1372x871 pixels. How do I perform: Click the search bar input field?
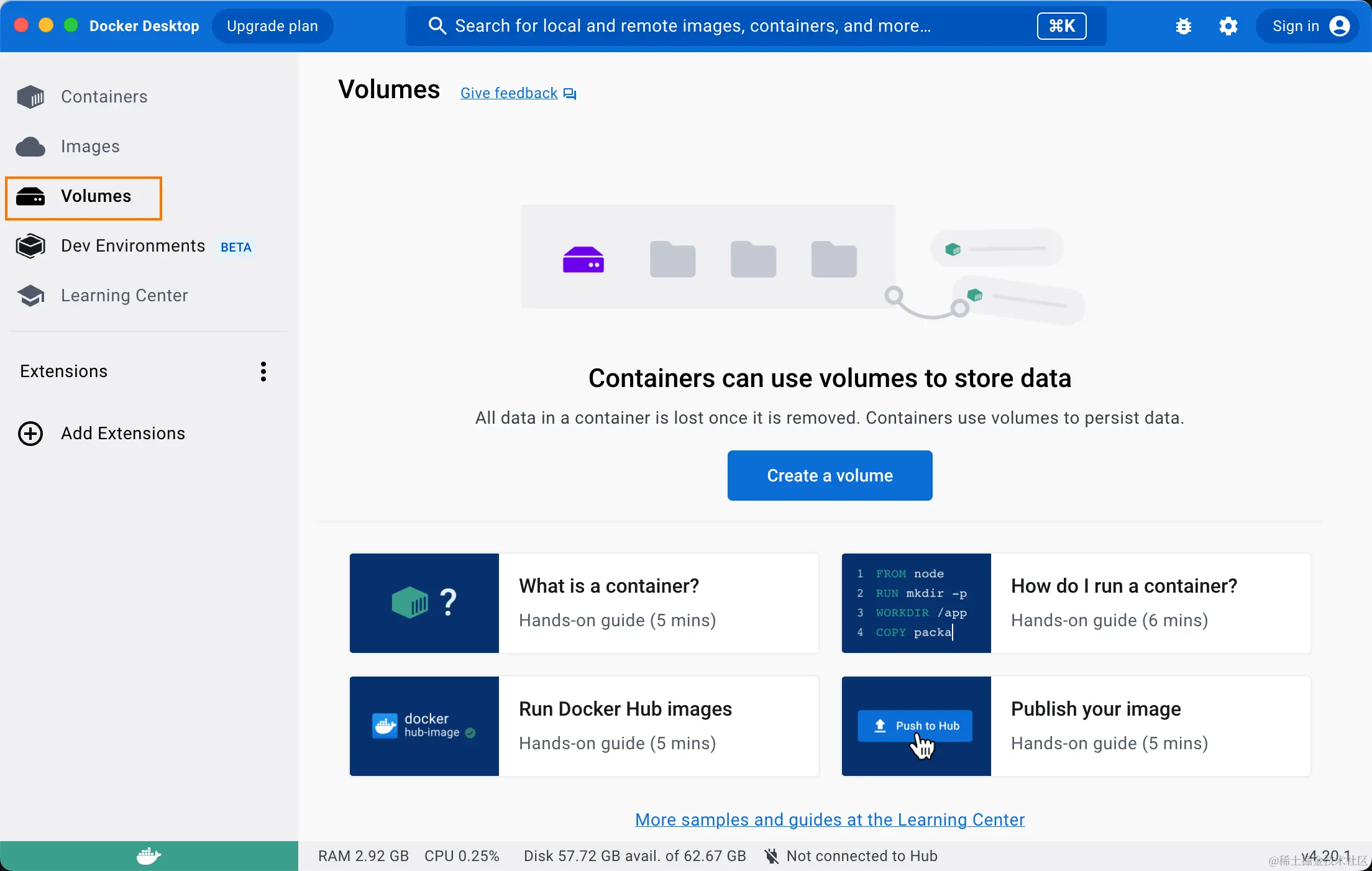[x=692, y=26]
